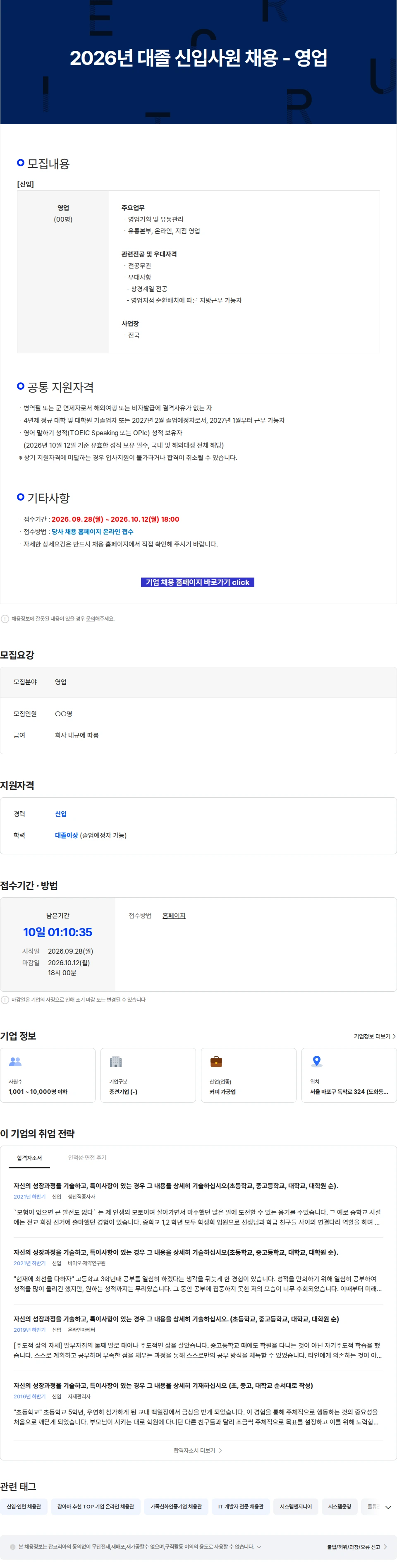397x1568 pixels.
Task: Open the 2019년 하반기 온라인마케터 essay entry
Action: pyautogui.click(x=198, y=1338)
